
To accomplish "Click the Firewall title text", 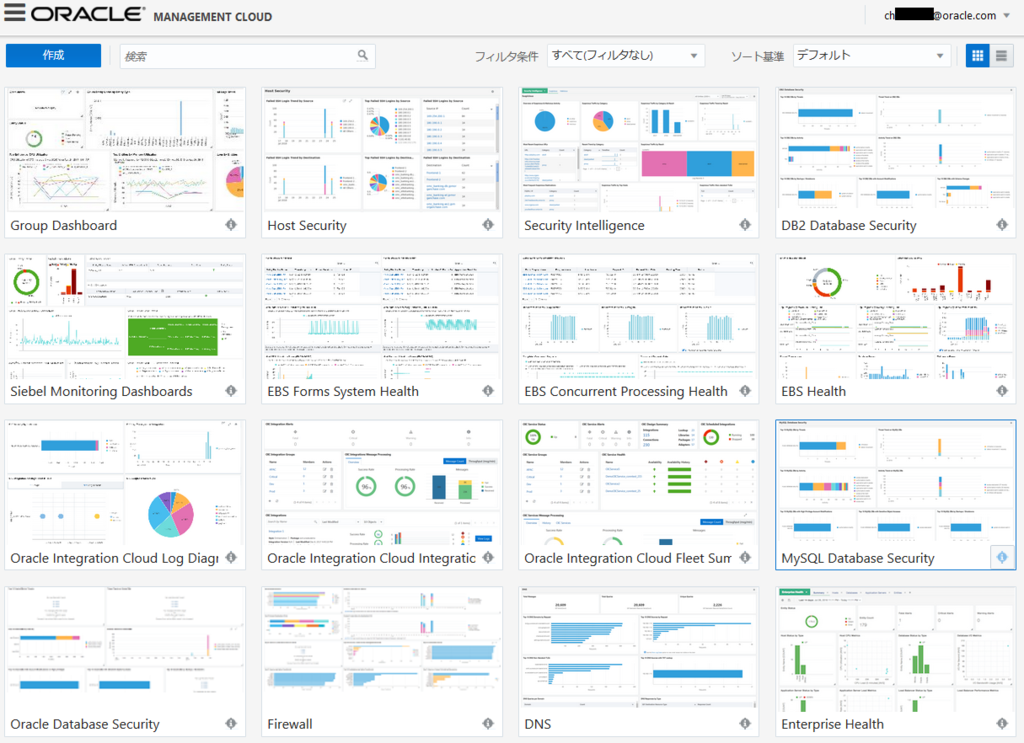I will tap(289, 724).
